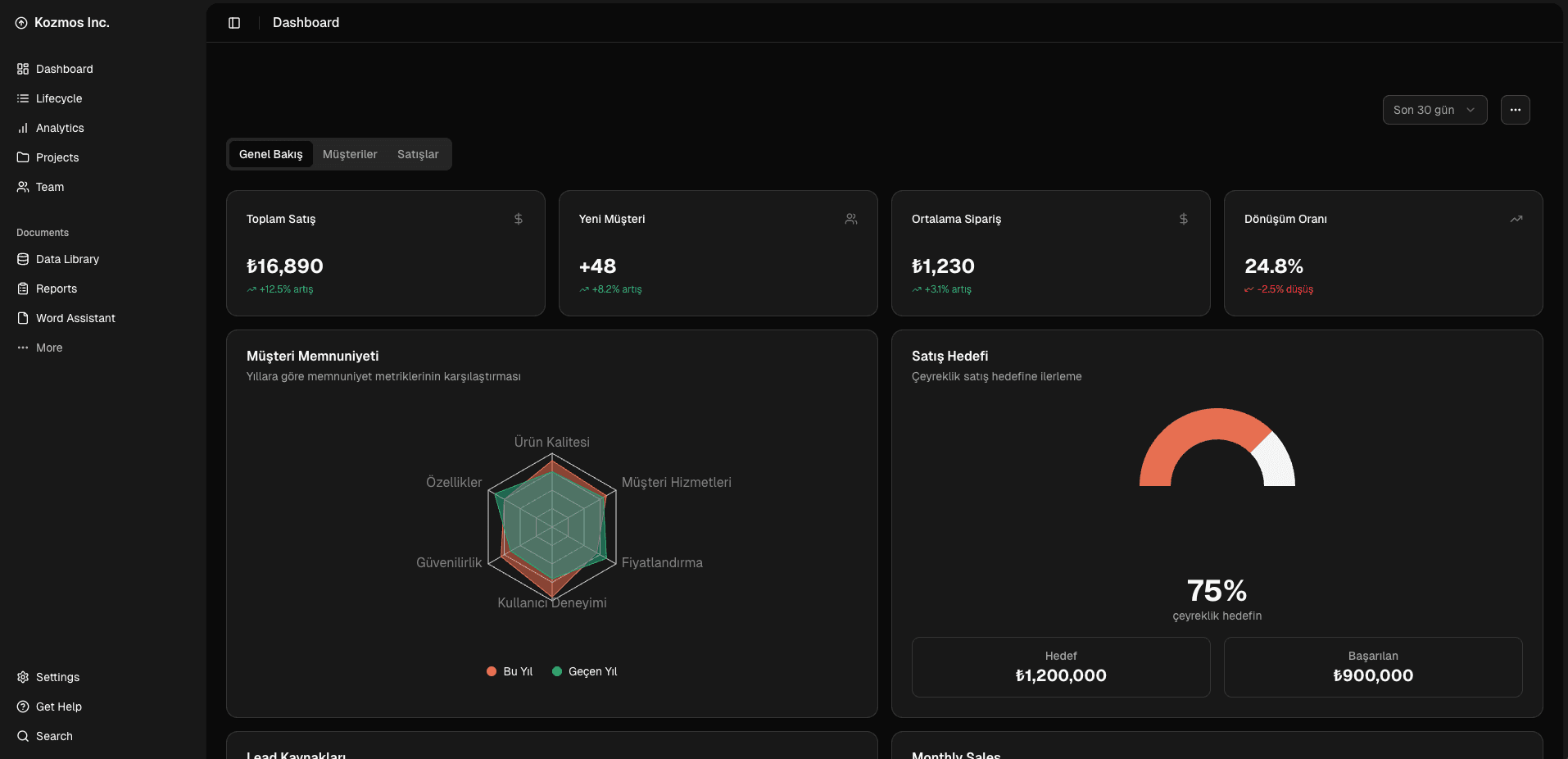
Task: Click the +48 new customers value
Action: pyautogui.click(x=597, y=266)
